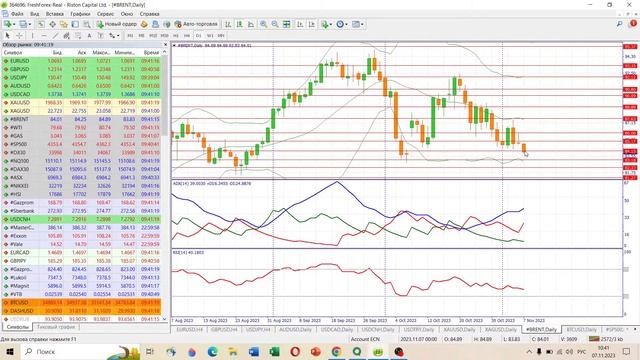The image size is (640, 360).
Task: Select the M15 timeframe button
Action: pyautogui.click(x=153, y=36)
